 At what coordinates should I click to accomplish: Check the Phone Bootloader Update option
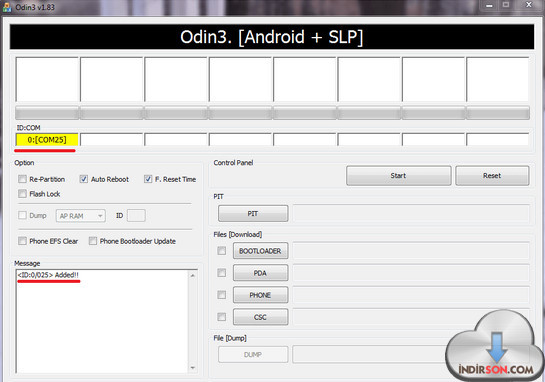click(x=92, y=241)
